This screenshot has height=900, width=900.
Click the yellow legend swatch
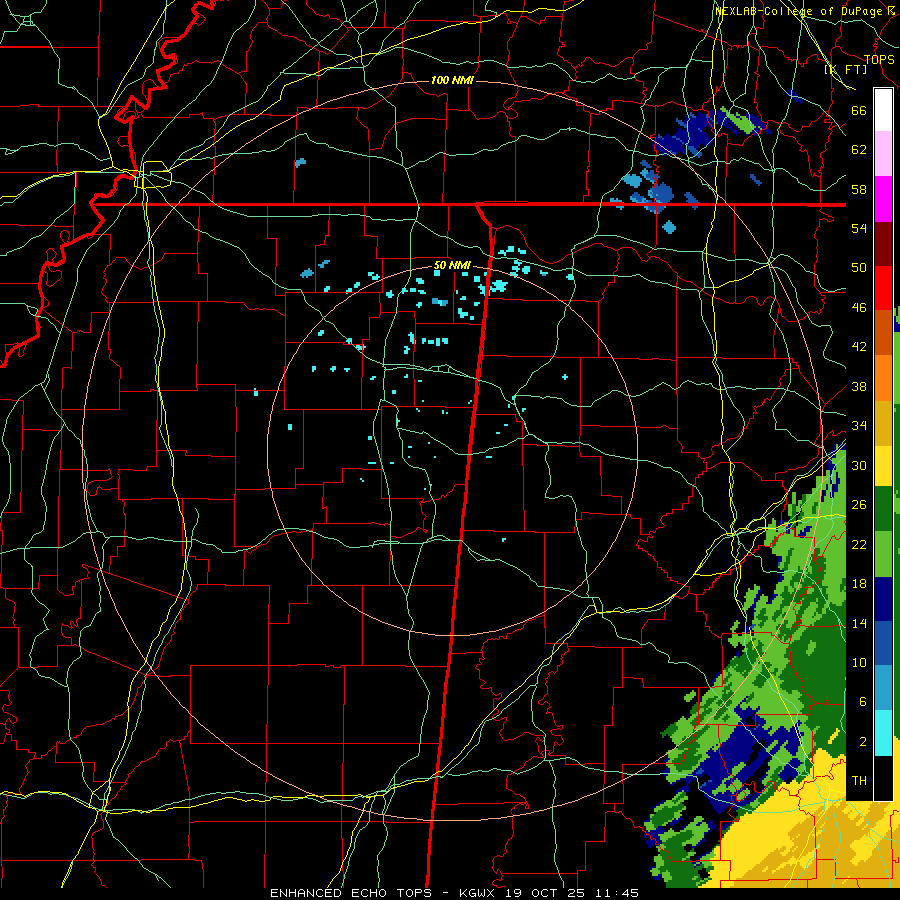883,465
